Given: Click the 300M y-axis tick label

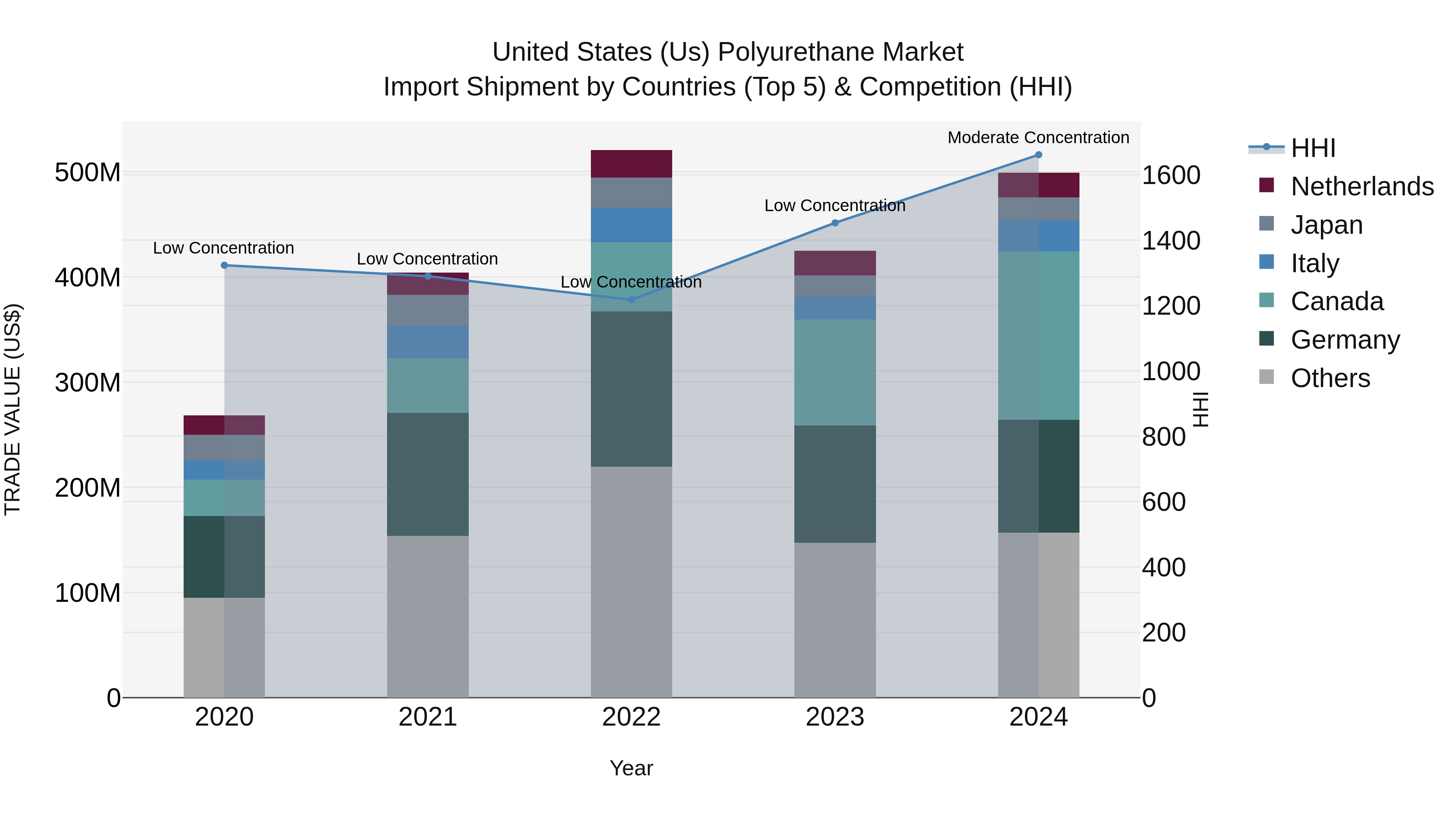Looking at the screenshot, I should tap(88, 383).
